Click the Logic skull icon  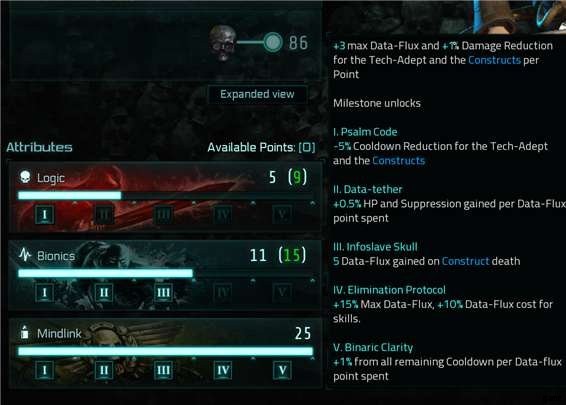tap(25, 177)
